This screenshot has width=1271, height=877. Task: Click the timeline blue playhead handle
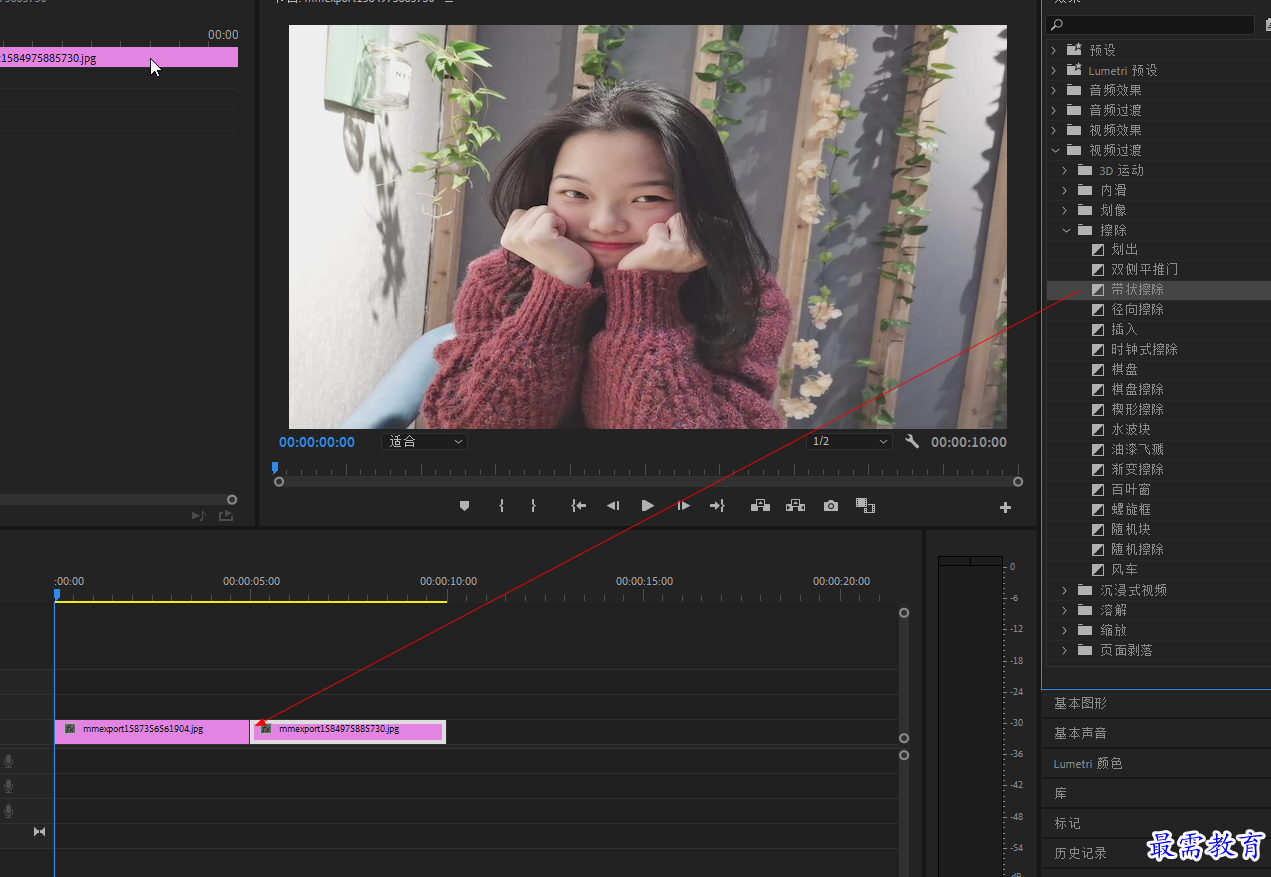(x=57, y=594)
